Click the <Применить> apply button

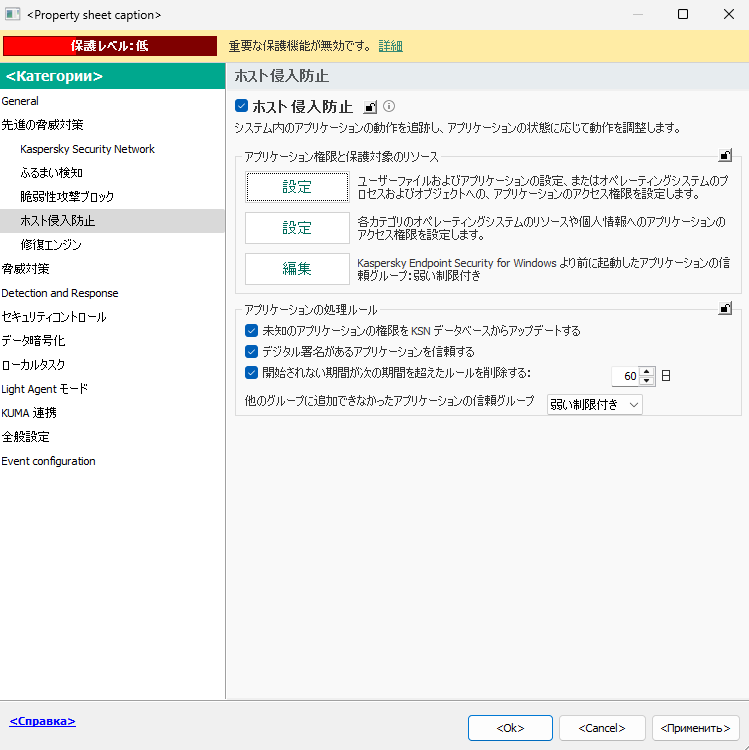point(695,728)
